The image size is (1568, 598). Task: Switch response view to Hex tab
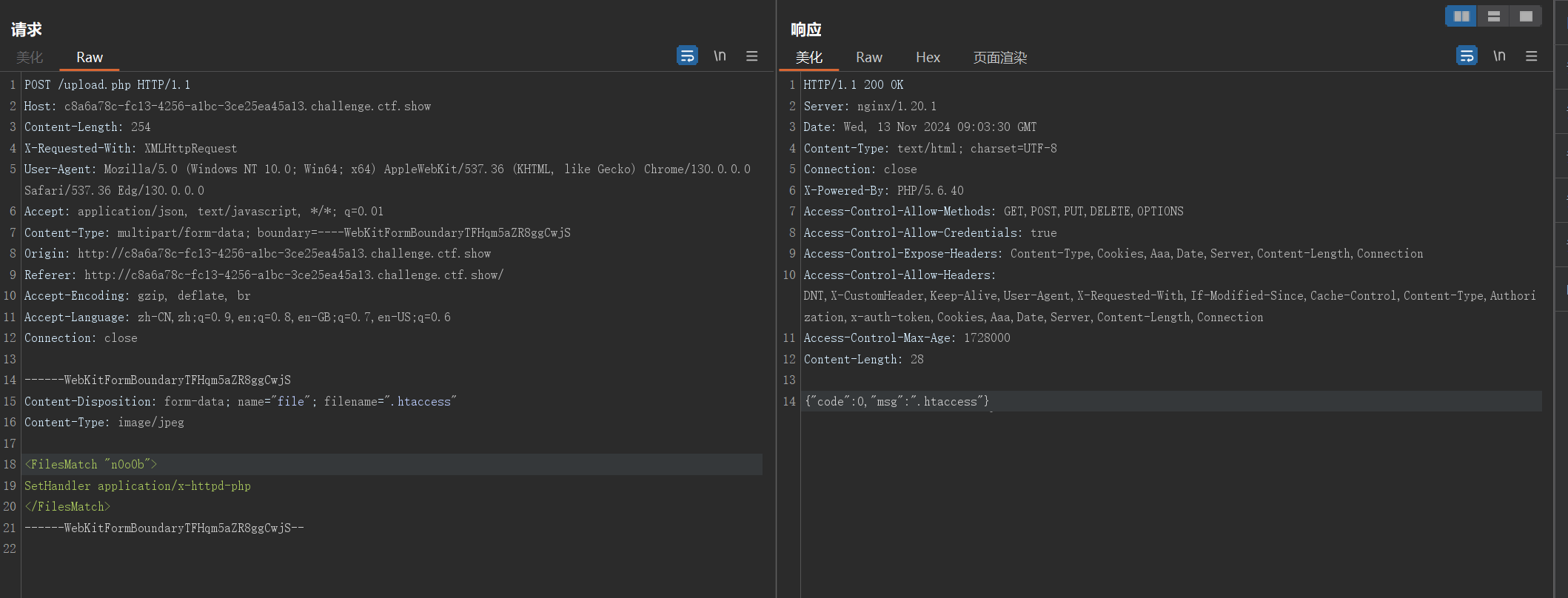[928, 57]
